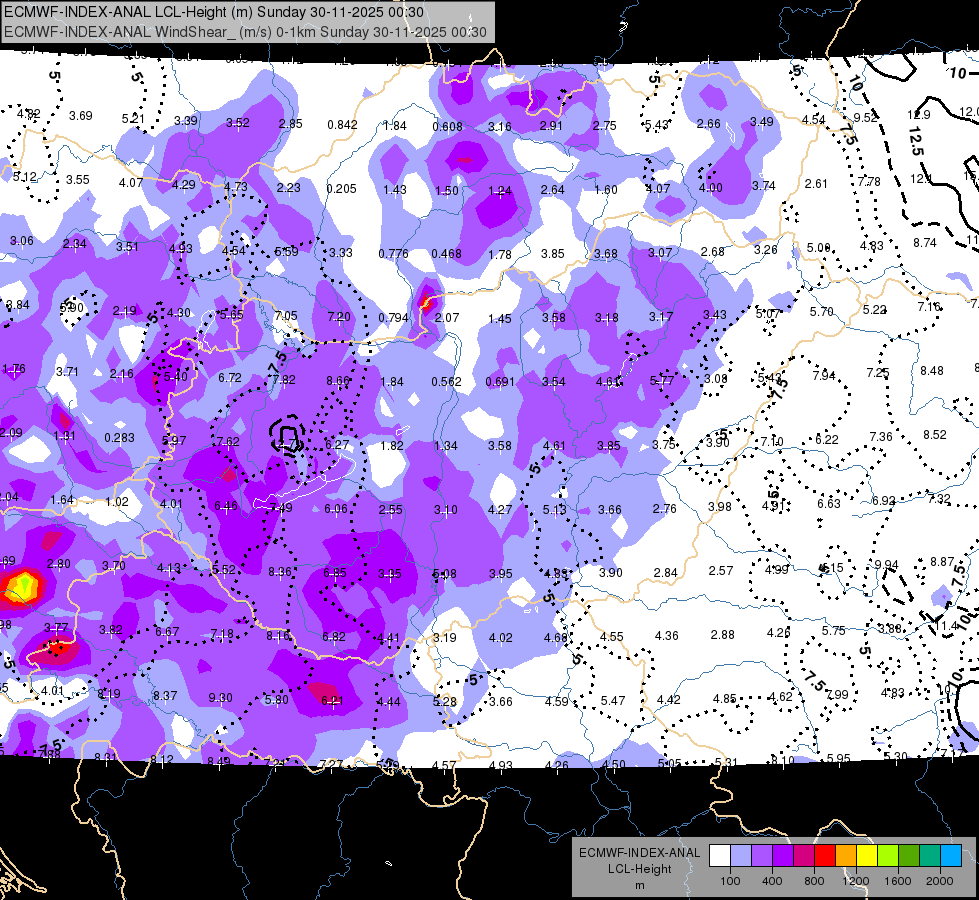The image size is (979, 900).
Task: Click the map value 6.22
Action: (x=827, y=440)
